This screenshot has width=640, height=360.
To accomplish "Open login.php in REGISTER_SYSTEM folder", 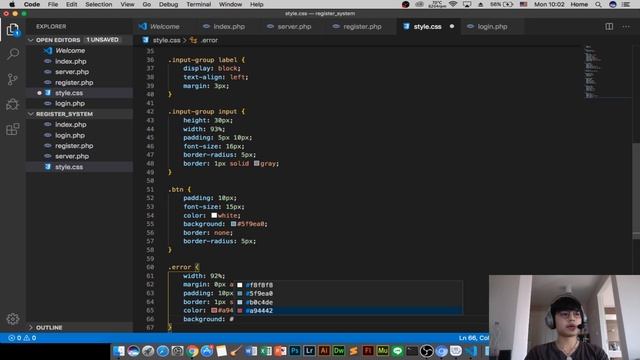I will [70, 135].
